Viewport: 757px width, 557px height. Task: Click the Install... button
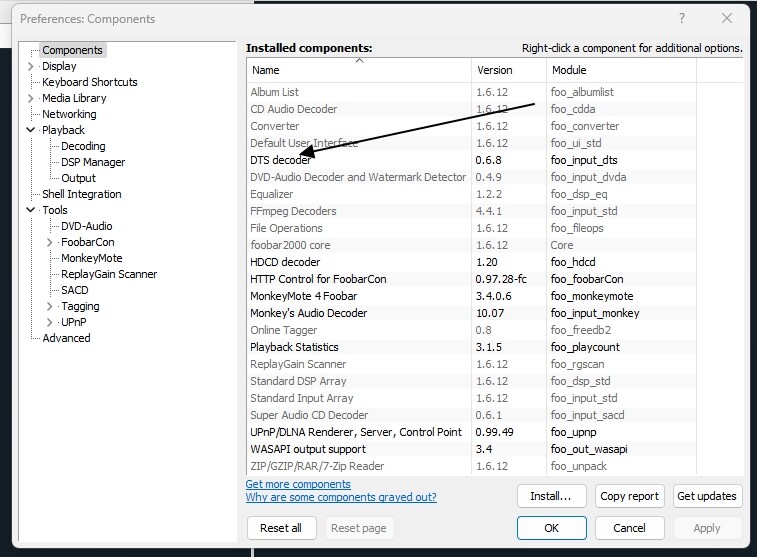[x=551, y=496]
